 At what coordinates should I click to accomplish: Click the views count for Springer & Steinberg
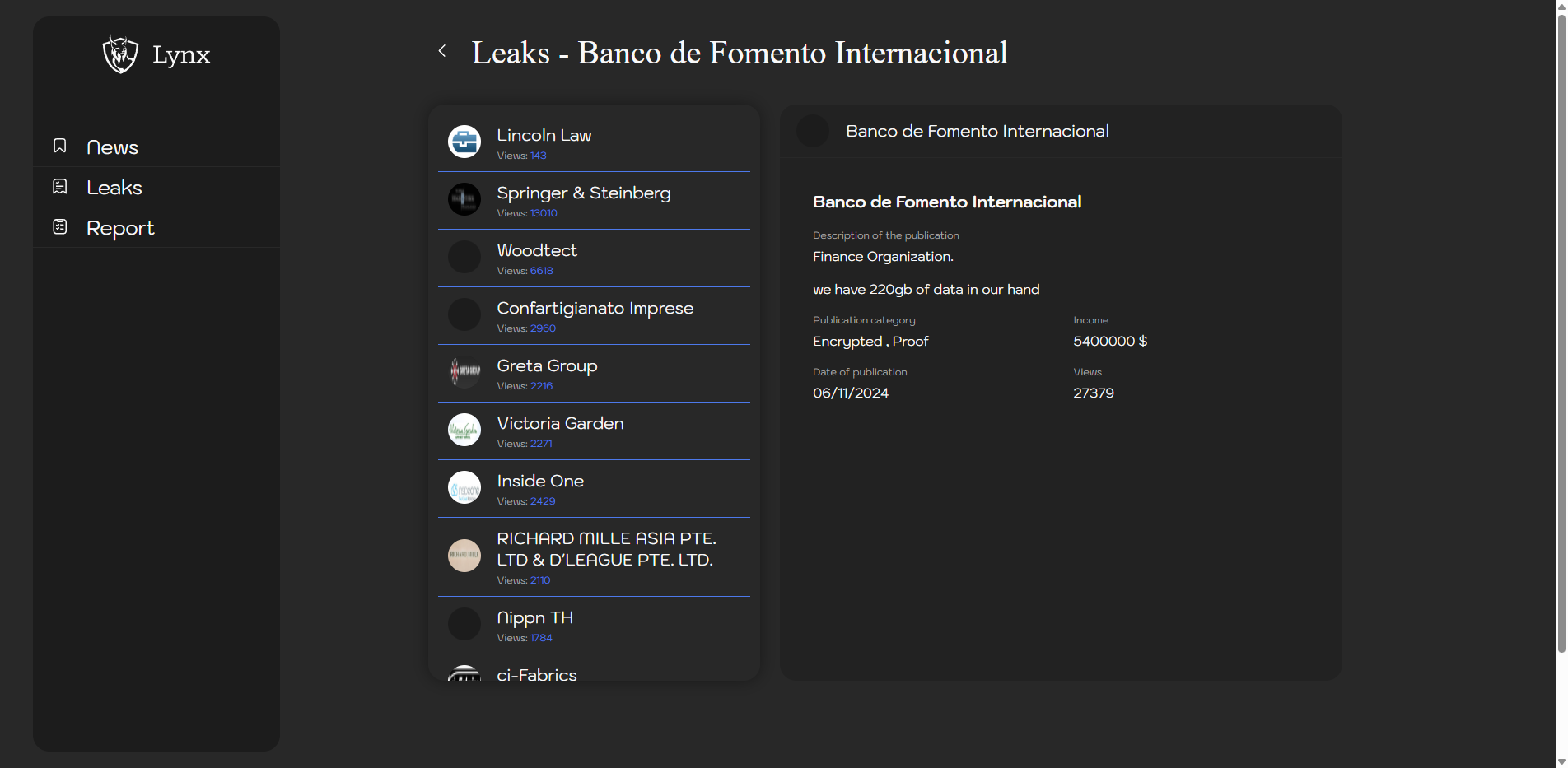coord(544,212)
